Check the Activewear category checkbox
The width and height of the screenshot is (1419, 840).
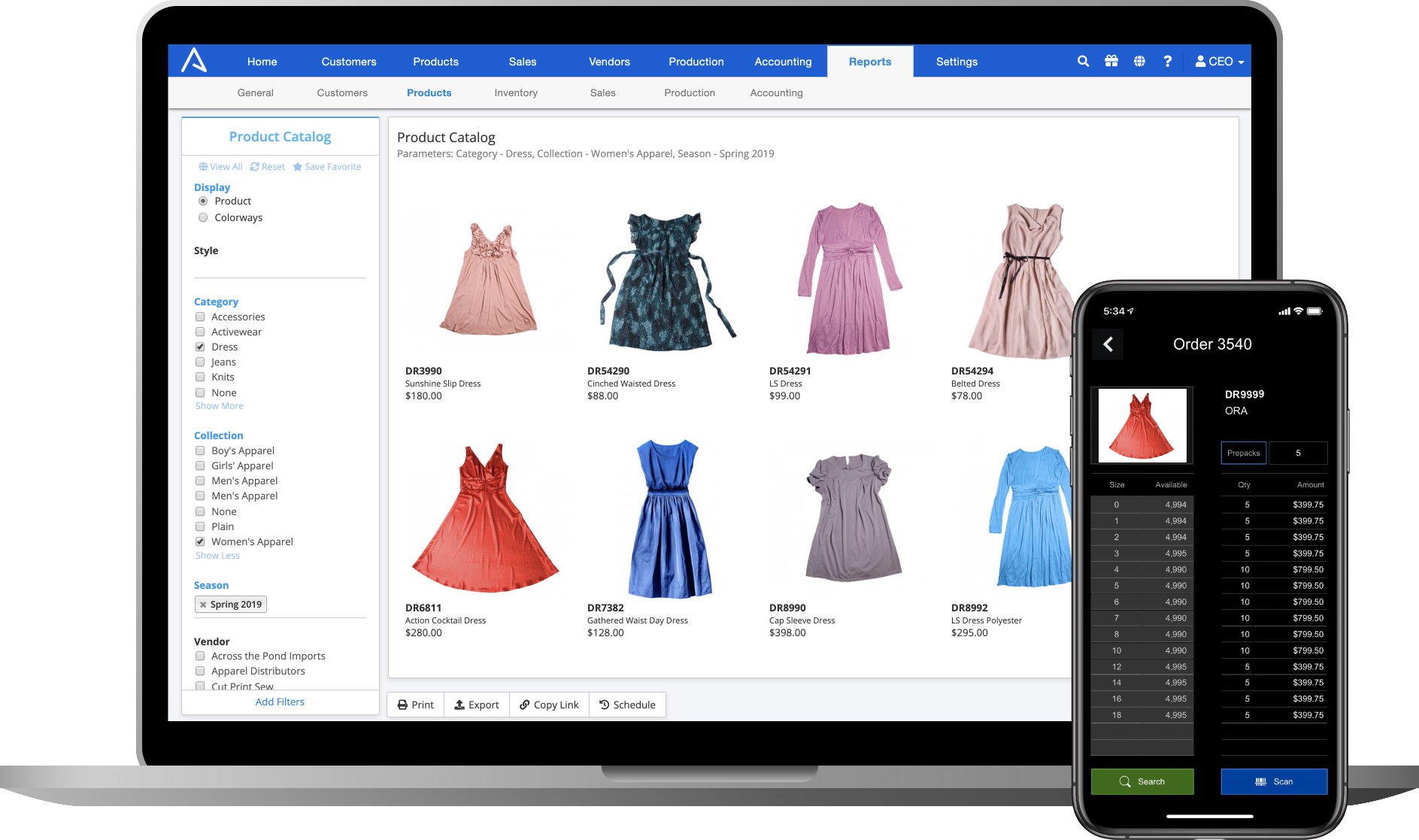pos(200,332)
